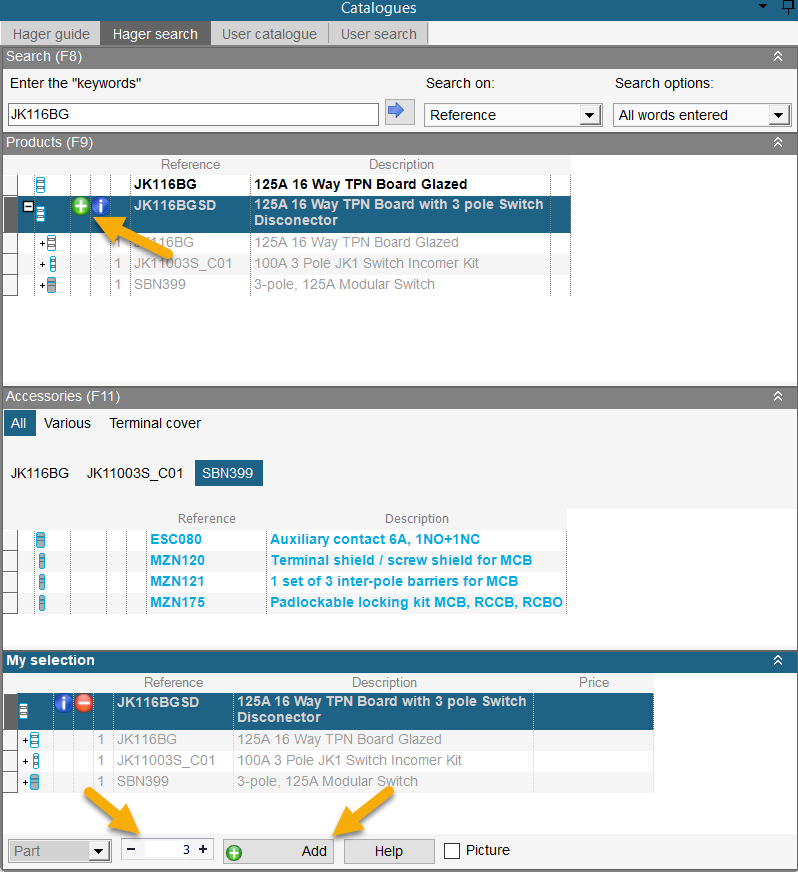The height and width of the screenshot is (872, 798).
Task: Click 100A 3 Pole JK1 Switch Incomer Kit in products
Action: tap(366, 264)
